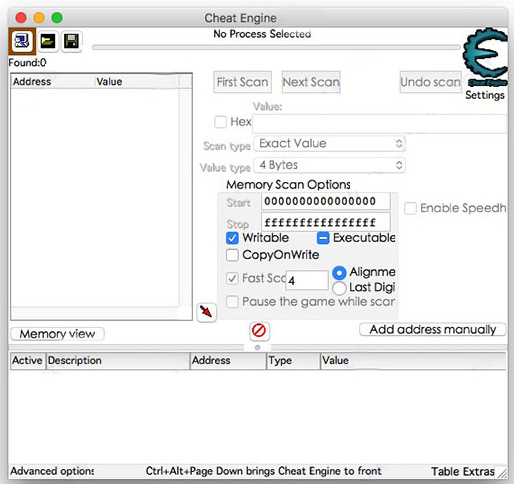
Task: Click the Found:0 counter text
Action: (27, 63)
